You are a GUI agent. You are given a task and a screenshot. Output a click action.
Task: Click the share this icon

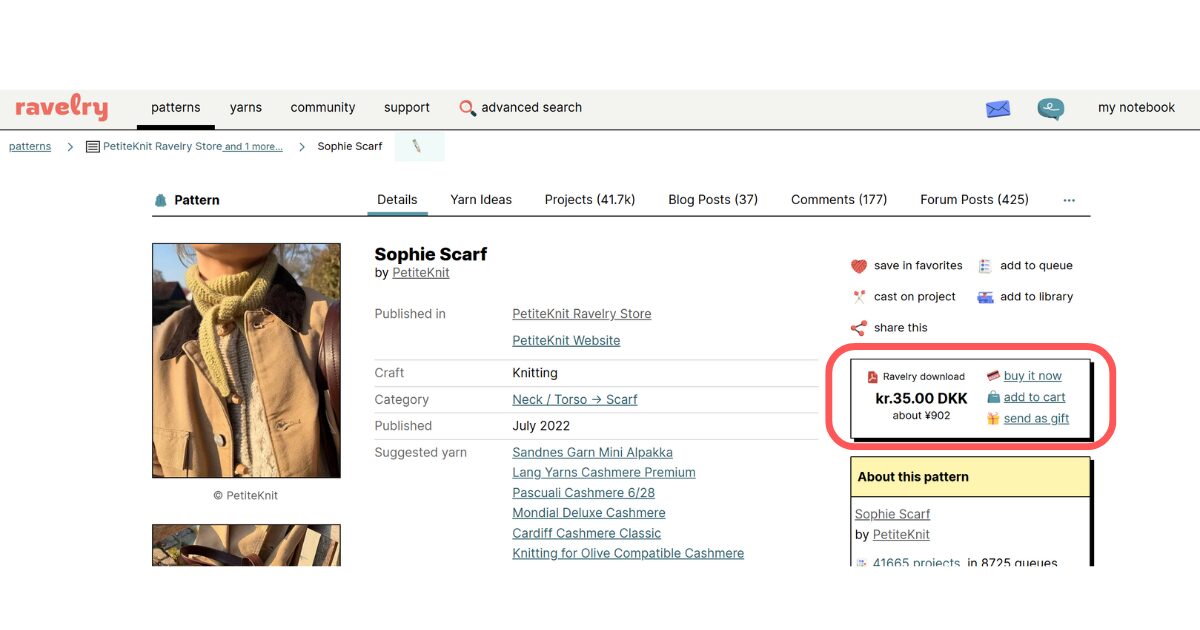click(x=858, y=328)
